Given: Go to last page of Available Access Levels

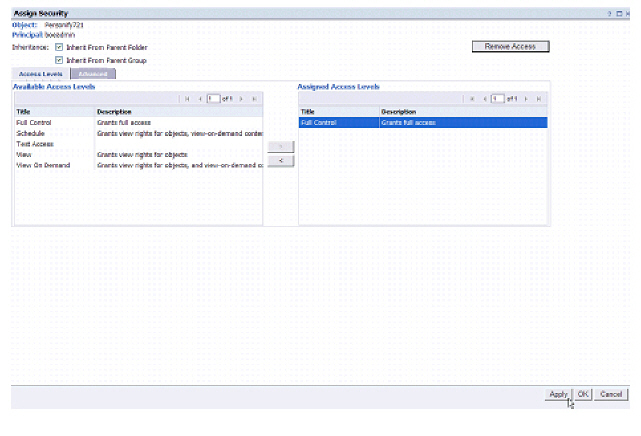Looking at the screenshot, I should (x=254, y=99).
